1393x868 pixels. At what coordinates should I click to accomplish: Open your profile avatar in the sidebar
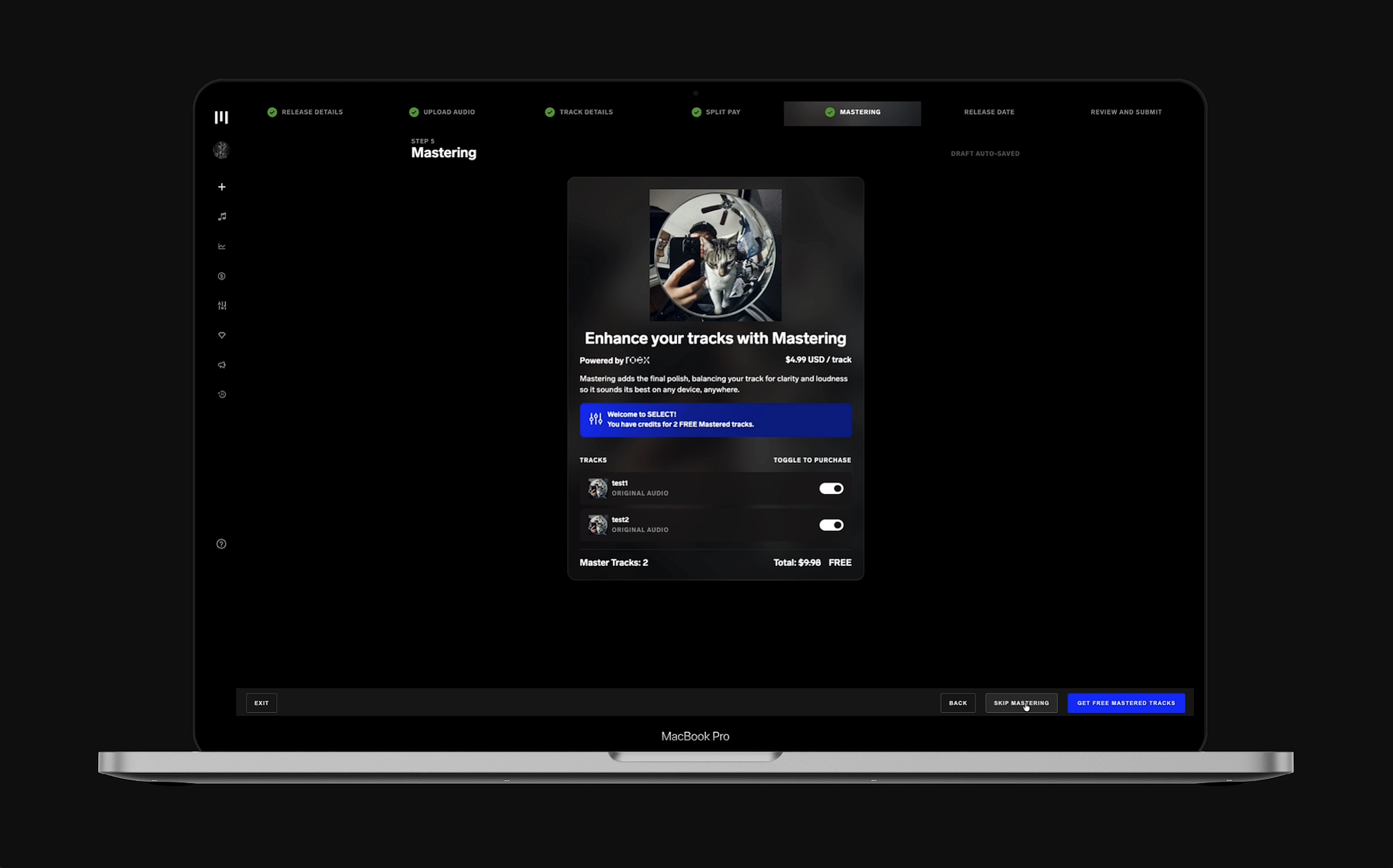tap(221, 150)
